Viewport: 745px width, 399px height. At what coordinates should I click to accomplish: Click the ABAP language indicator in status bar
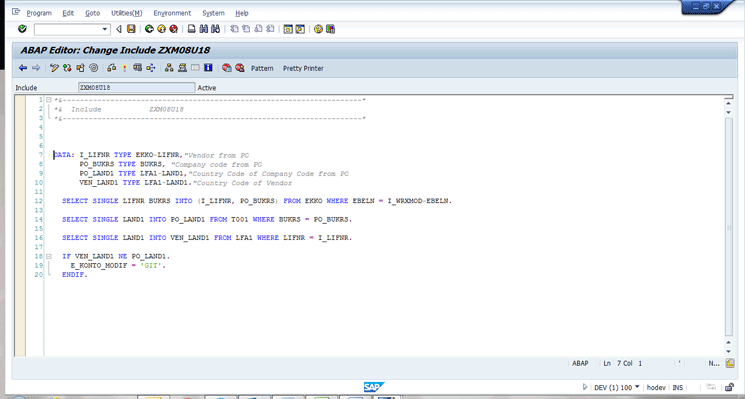click(580, 363)
